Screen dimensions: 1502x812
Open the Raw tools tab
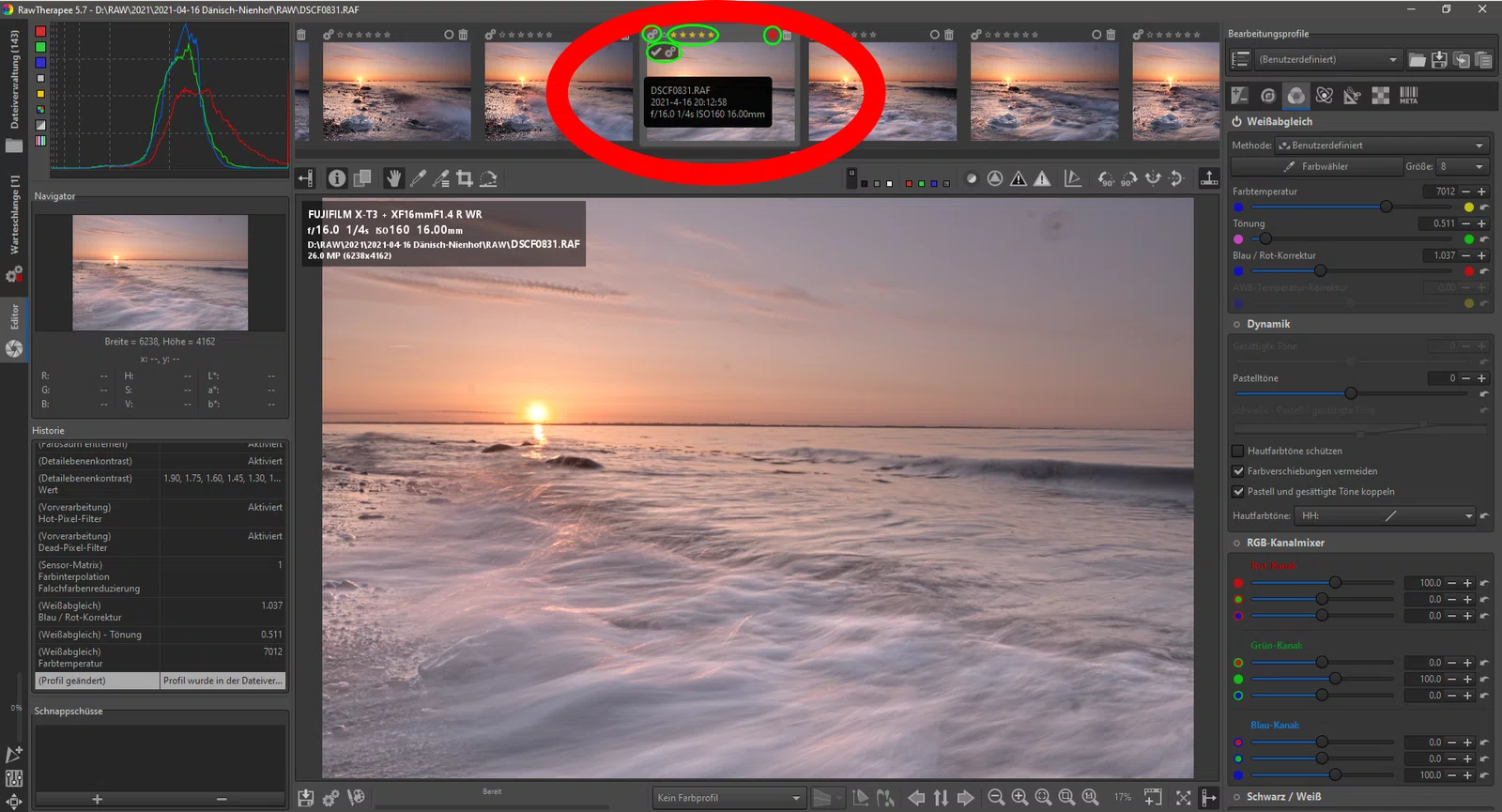point(1381,96)
